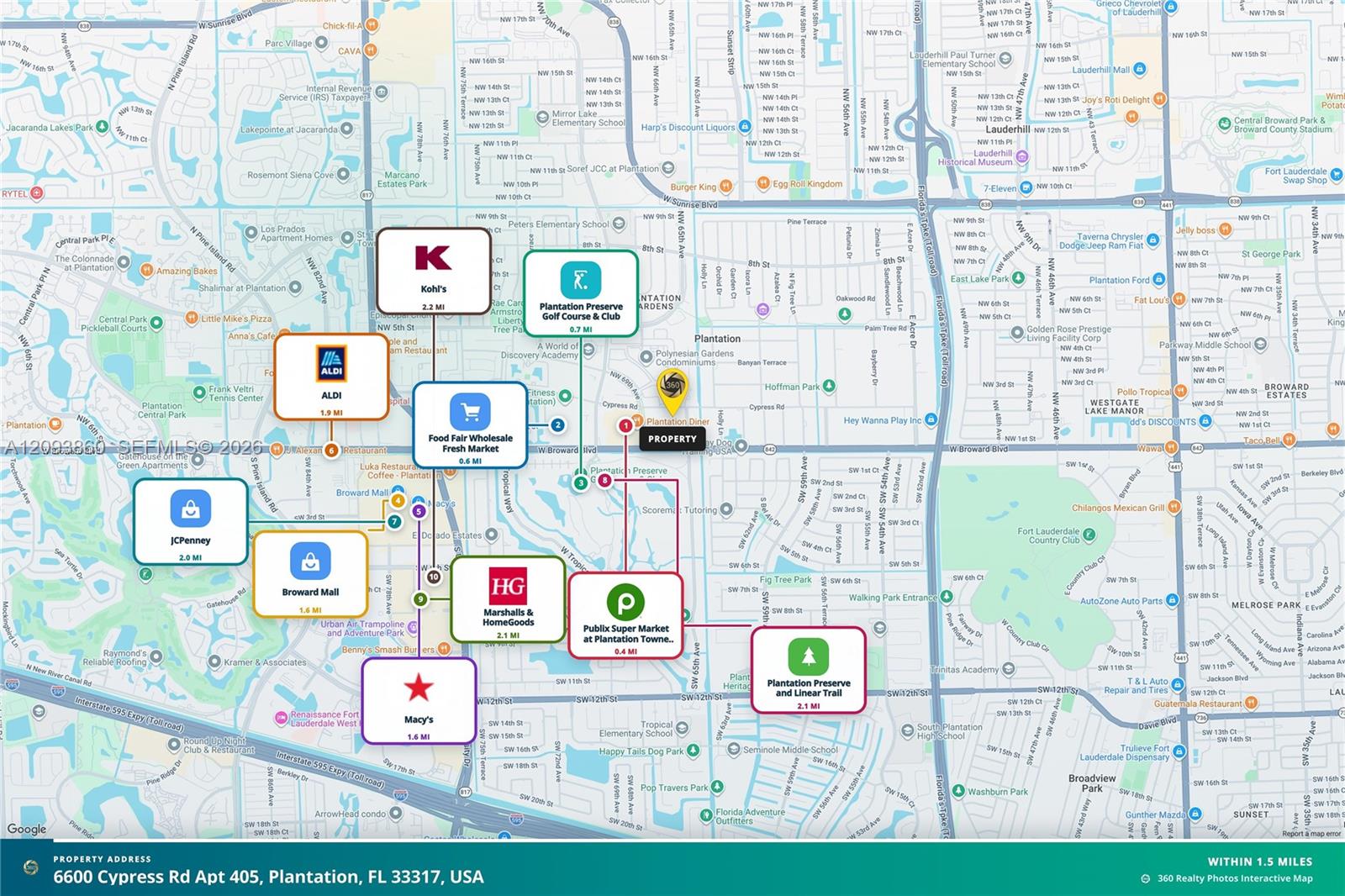Click the circular logo beside Property Address
This screenshot has width=1345, height=896.
click(x=31, y=867)
